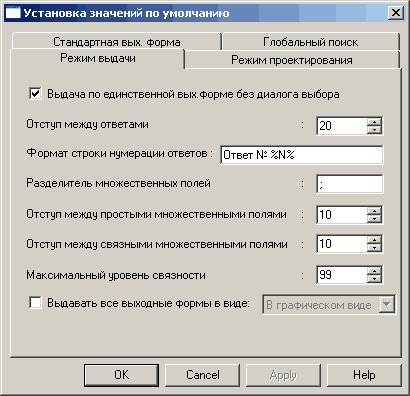The image size is (410, 396).
Task: Click the OK button
Action: (x=121, y=375)
